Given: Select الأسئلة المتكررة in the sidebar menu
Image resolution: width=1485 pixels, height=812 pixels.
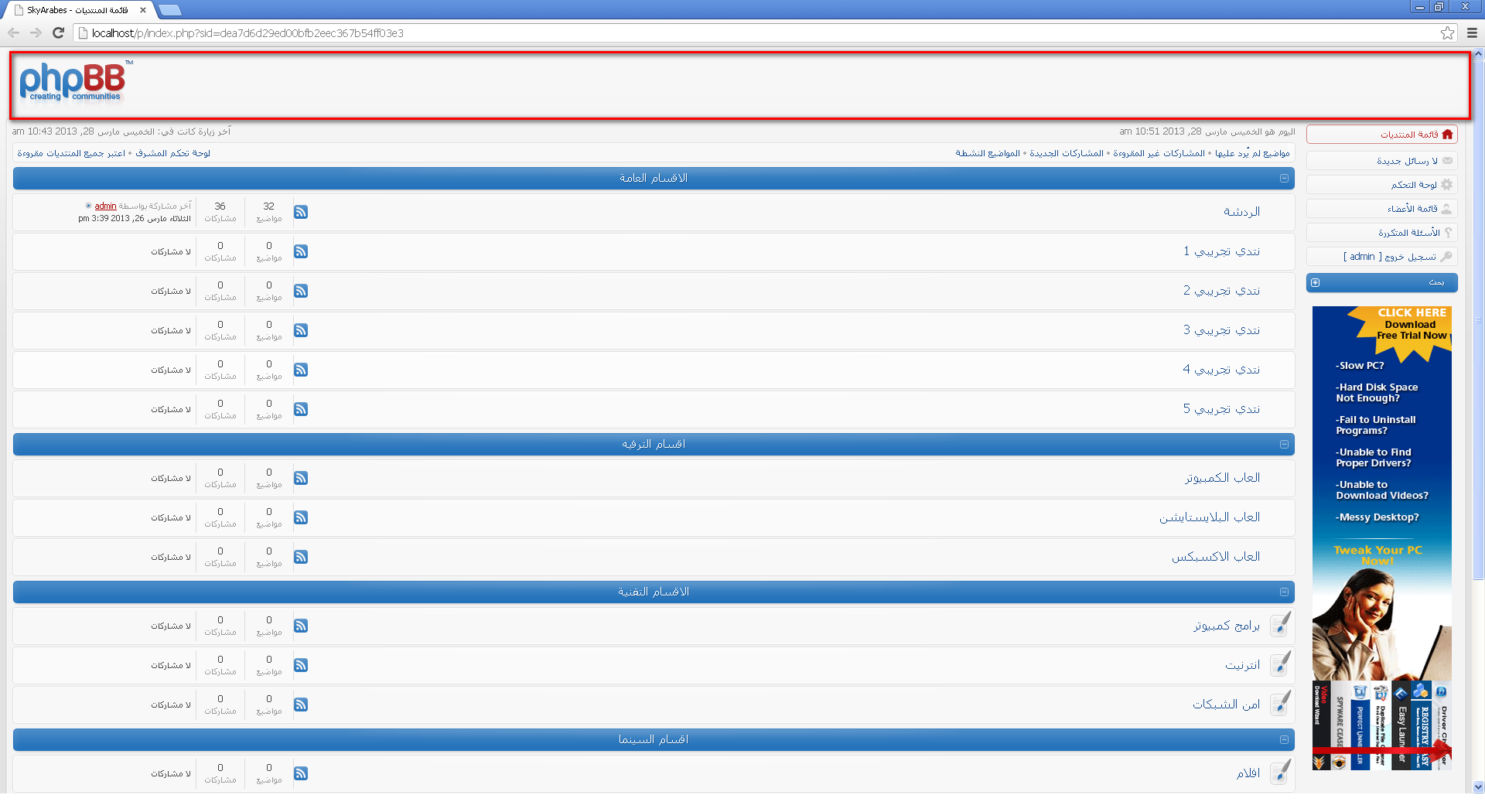Looking at the screenshot, I should coord(1408,233).
